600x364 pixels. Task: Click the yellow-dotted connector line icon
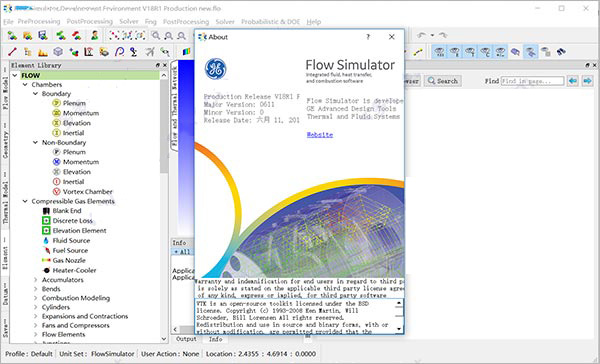tap(418, 51)
